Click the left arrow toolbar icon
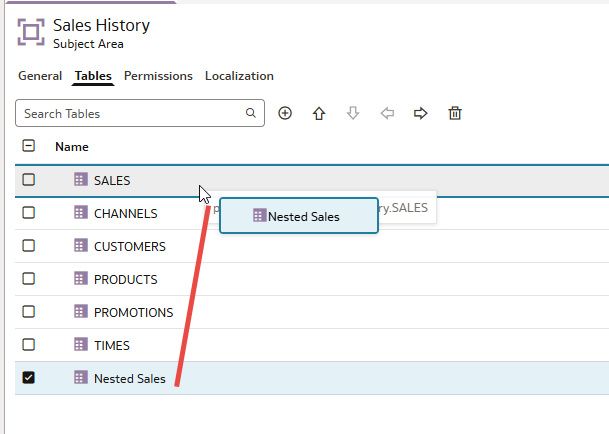The height and width of the screenshot is (434, 609). coord(387,114)
